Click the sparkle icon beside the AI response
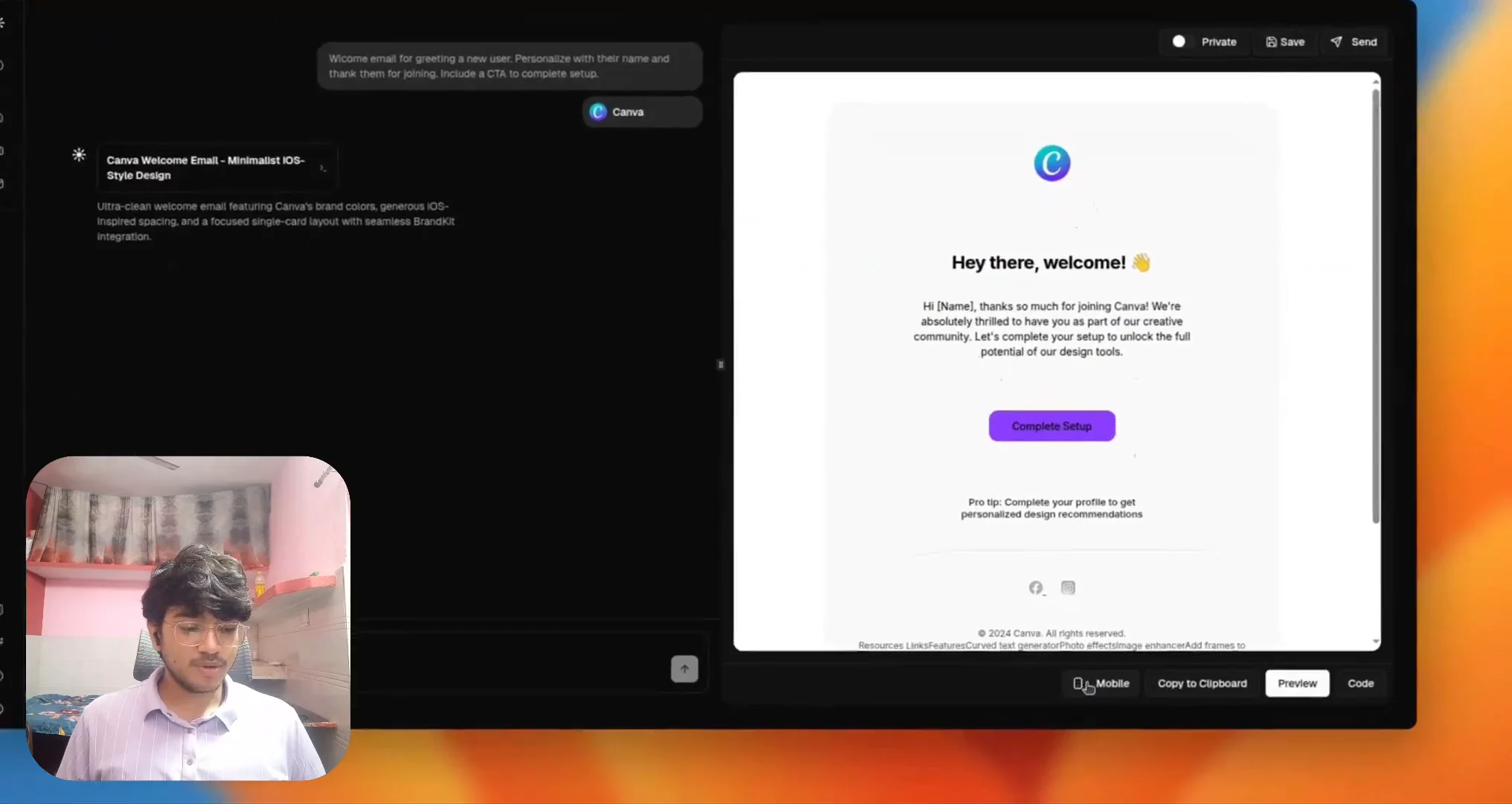1512x804 pixels. pos(79,155)
